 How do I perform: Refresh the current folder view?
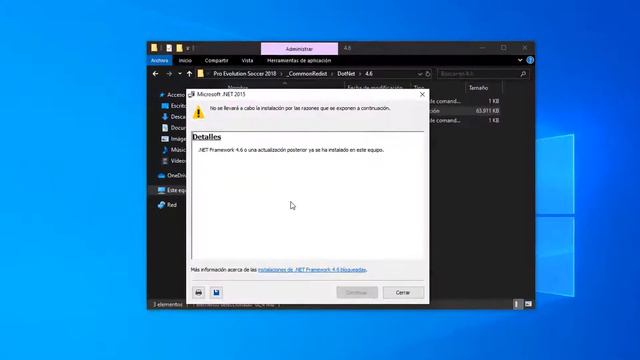(428, 74)
